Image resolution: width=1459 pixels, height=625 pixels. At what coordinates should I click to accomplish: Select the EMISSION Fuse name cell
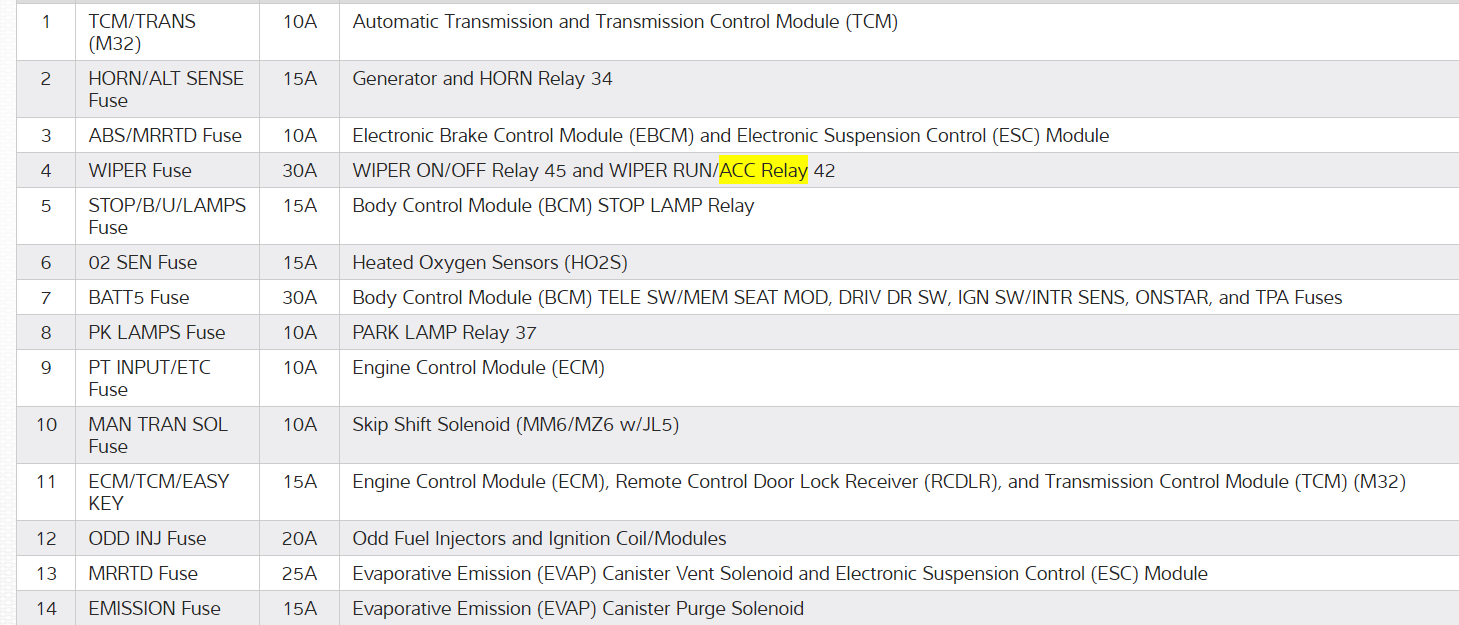[154, 609]
